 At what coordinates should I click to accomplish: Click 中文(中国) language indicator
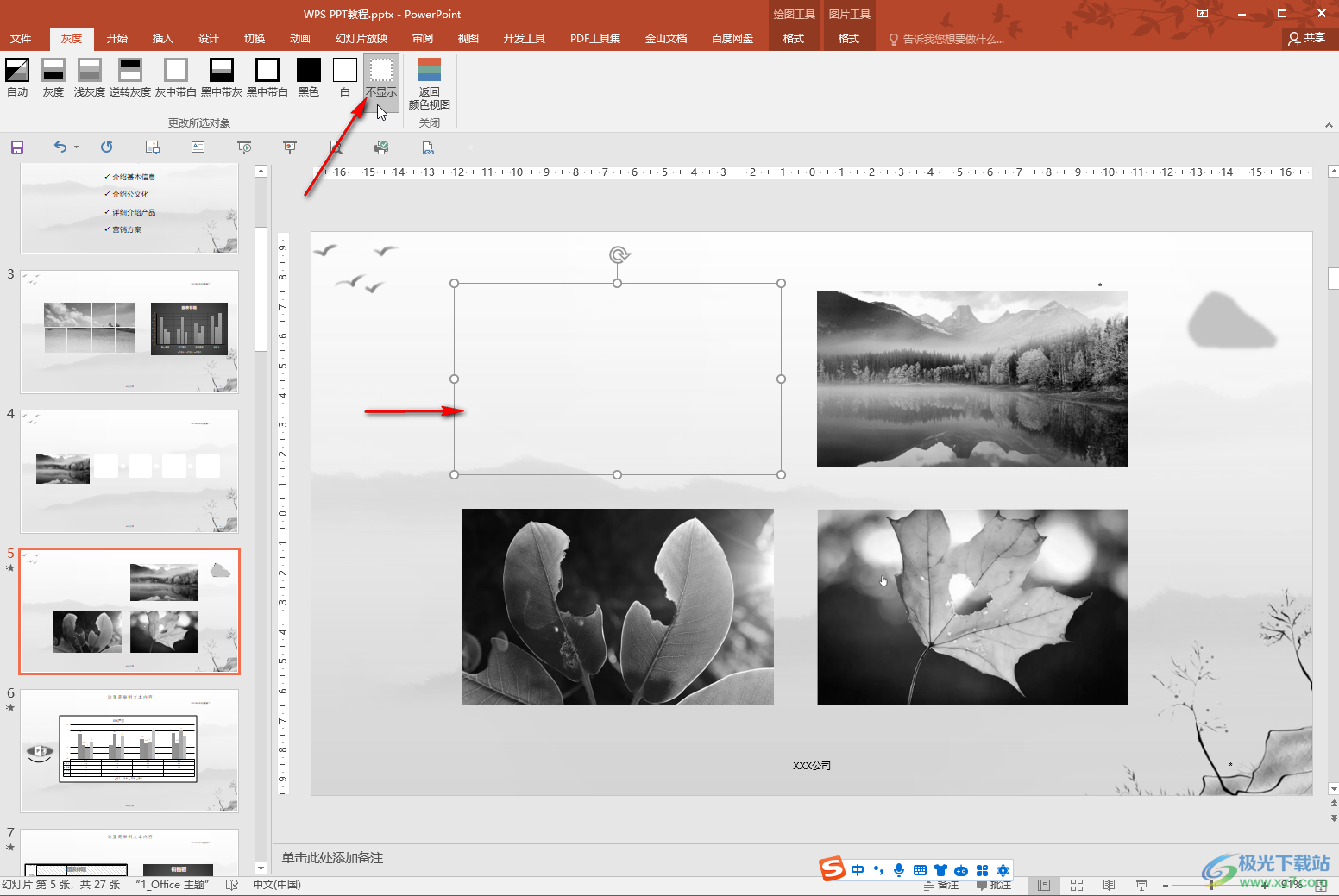point(277,885)
